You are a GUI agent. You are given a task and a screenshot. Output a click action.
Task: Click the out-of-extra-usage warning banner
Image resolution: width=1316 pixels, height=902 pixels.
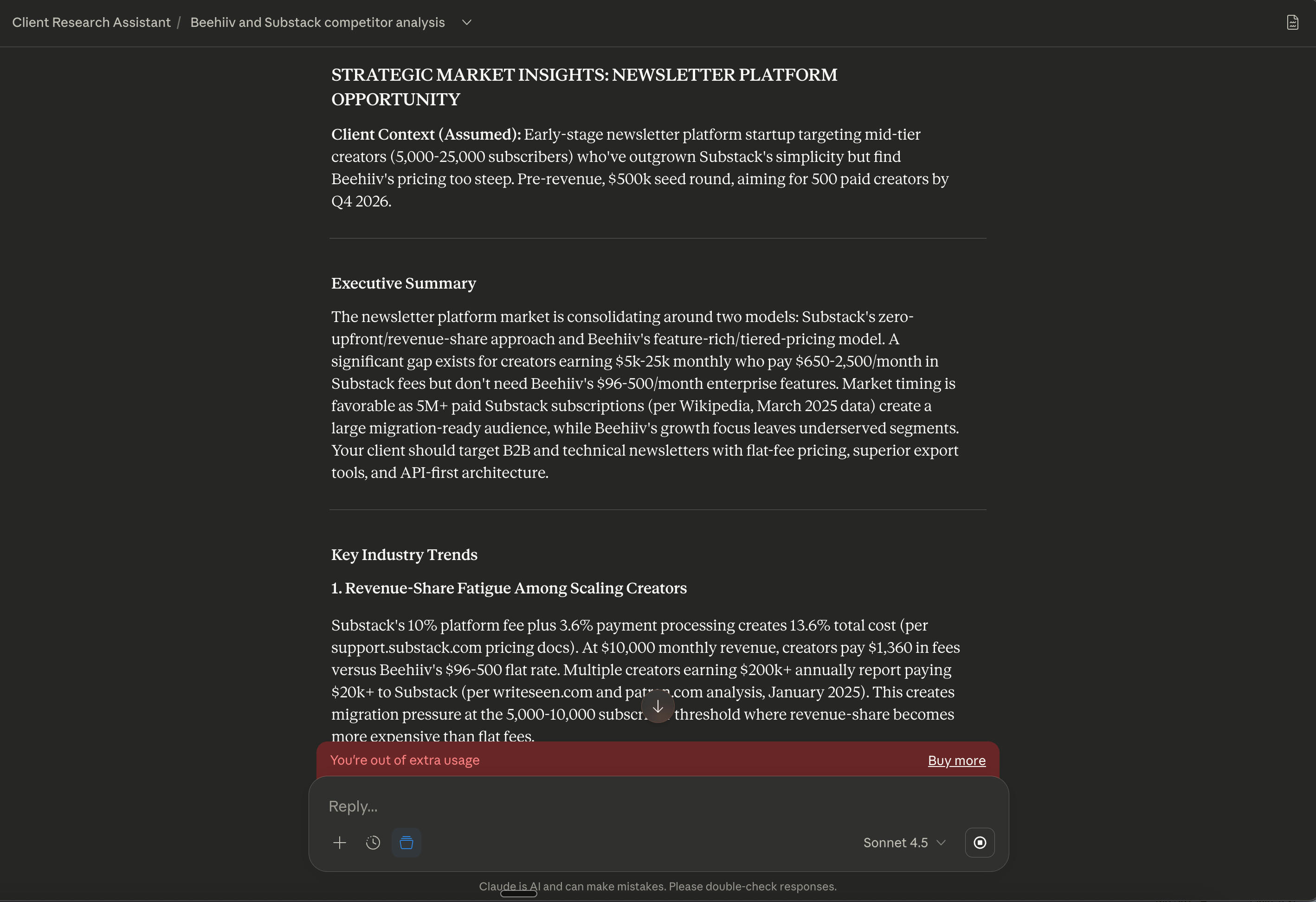tap(405, 760)
